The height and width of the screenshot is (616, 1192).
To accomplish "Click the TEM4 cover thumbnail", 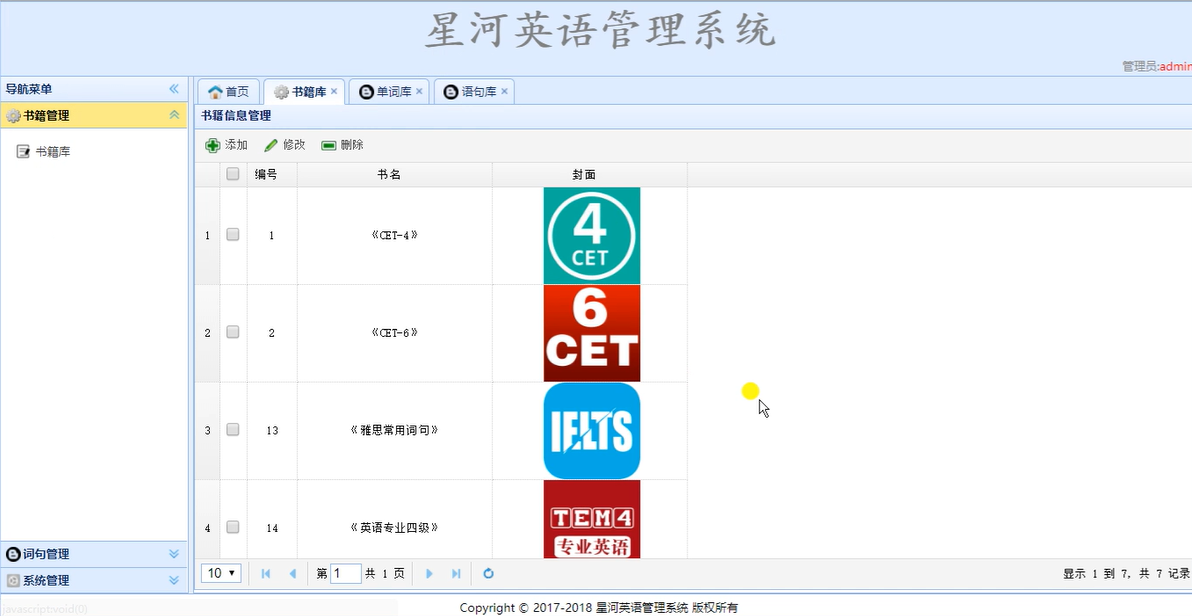I will click(x=591, y=519).
